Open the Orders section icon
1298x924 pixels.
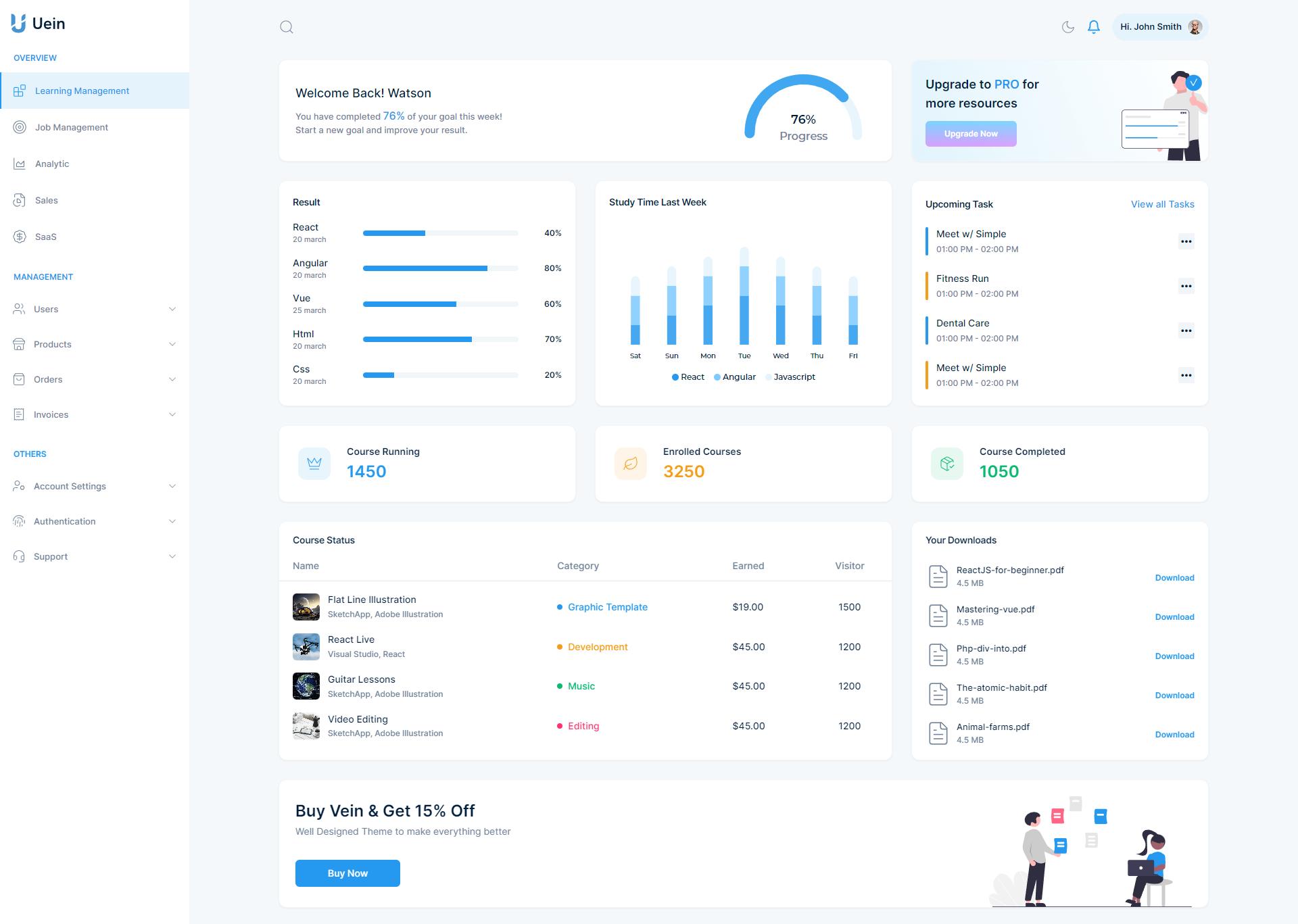(x=19, y=379)
